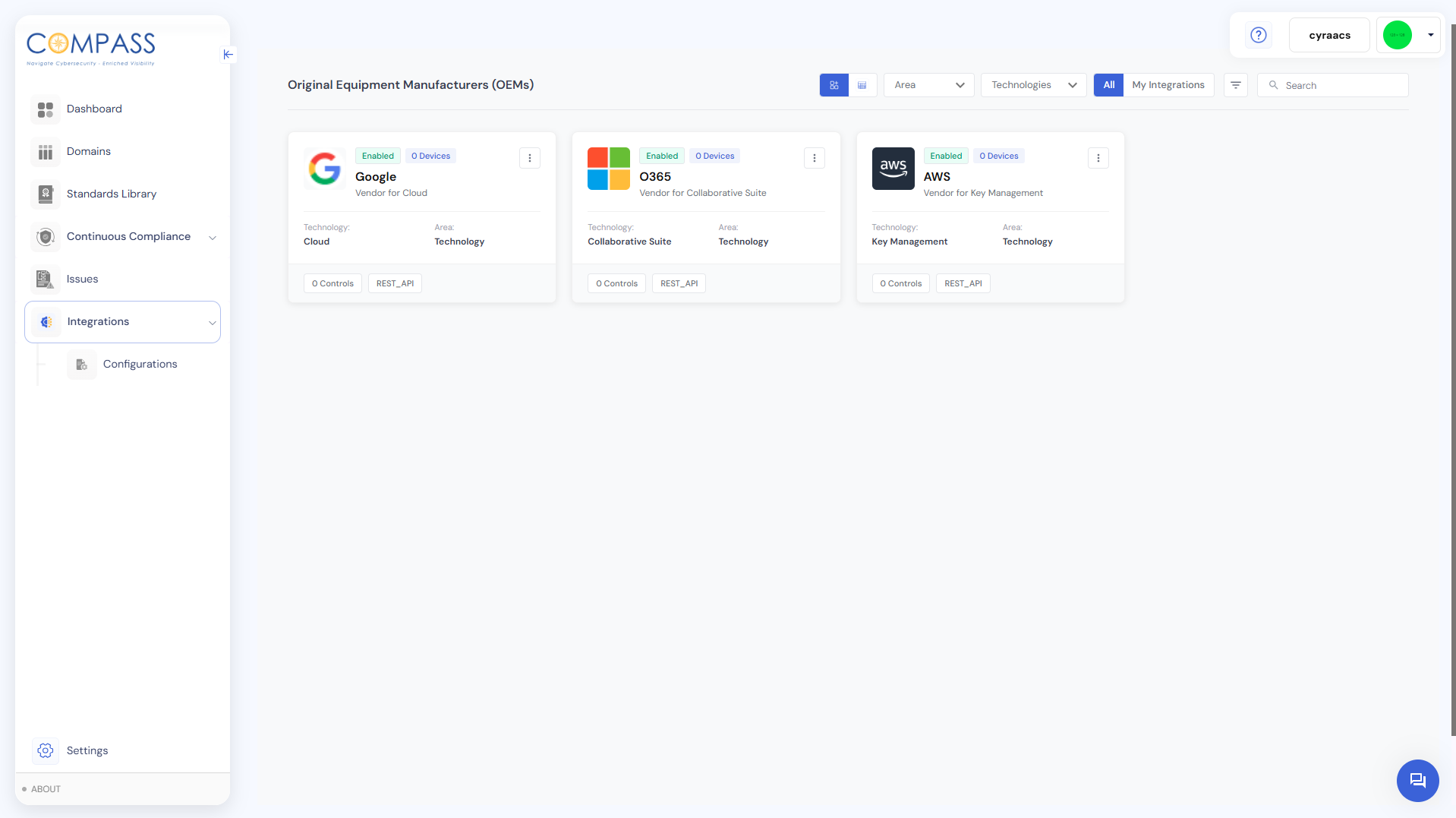This screenshot has height=818, width=1456.
Task: Open Issues menu item
Action: (x=83, y=279)
